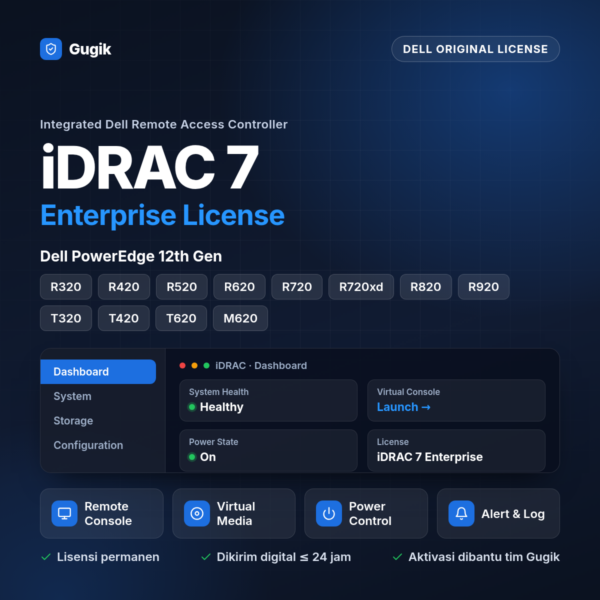Viewport: 600px width, 600px height.
Task: Open the Configuration sidebar item
Action: point(88,445)
